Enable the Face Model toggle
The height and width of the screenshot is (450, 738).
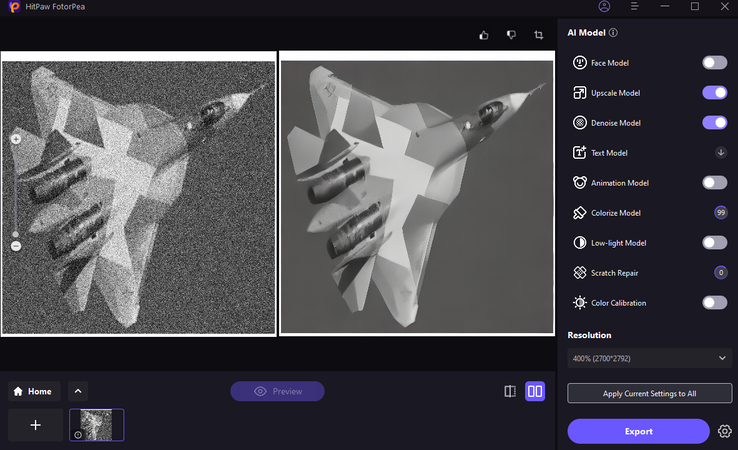[714, 63]
